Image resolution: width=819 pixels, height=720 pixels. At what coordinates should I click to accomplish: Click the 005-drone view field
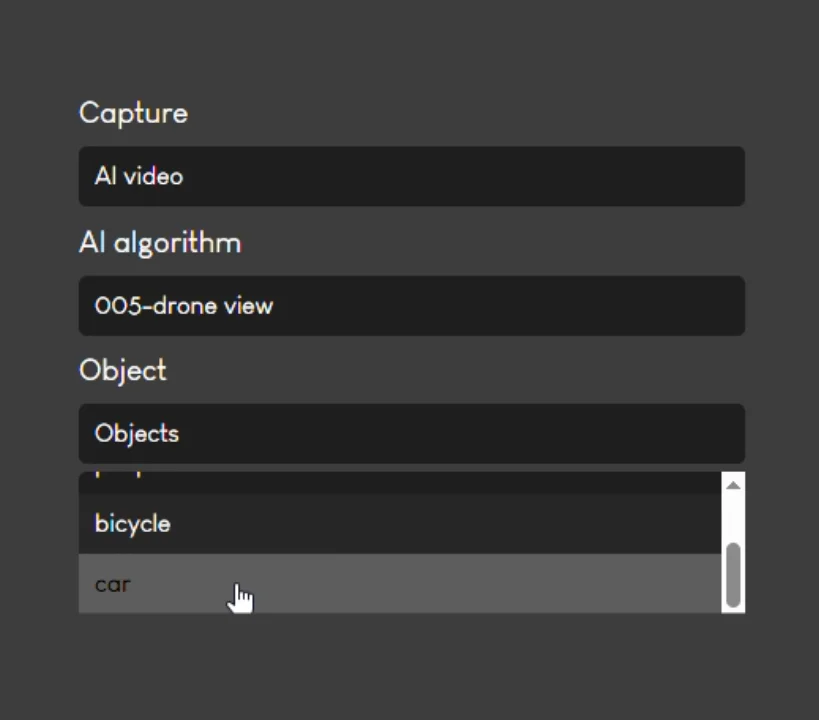(411, 306)
